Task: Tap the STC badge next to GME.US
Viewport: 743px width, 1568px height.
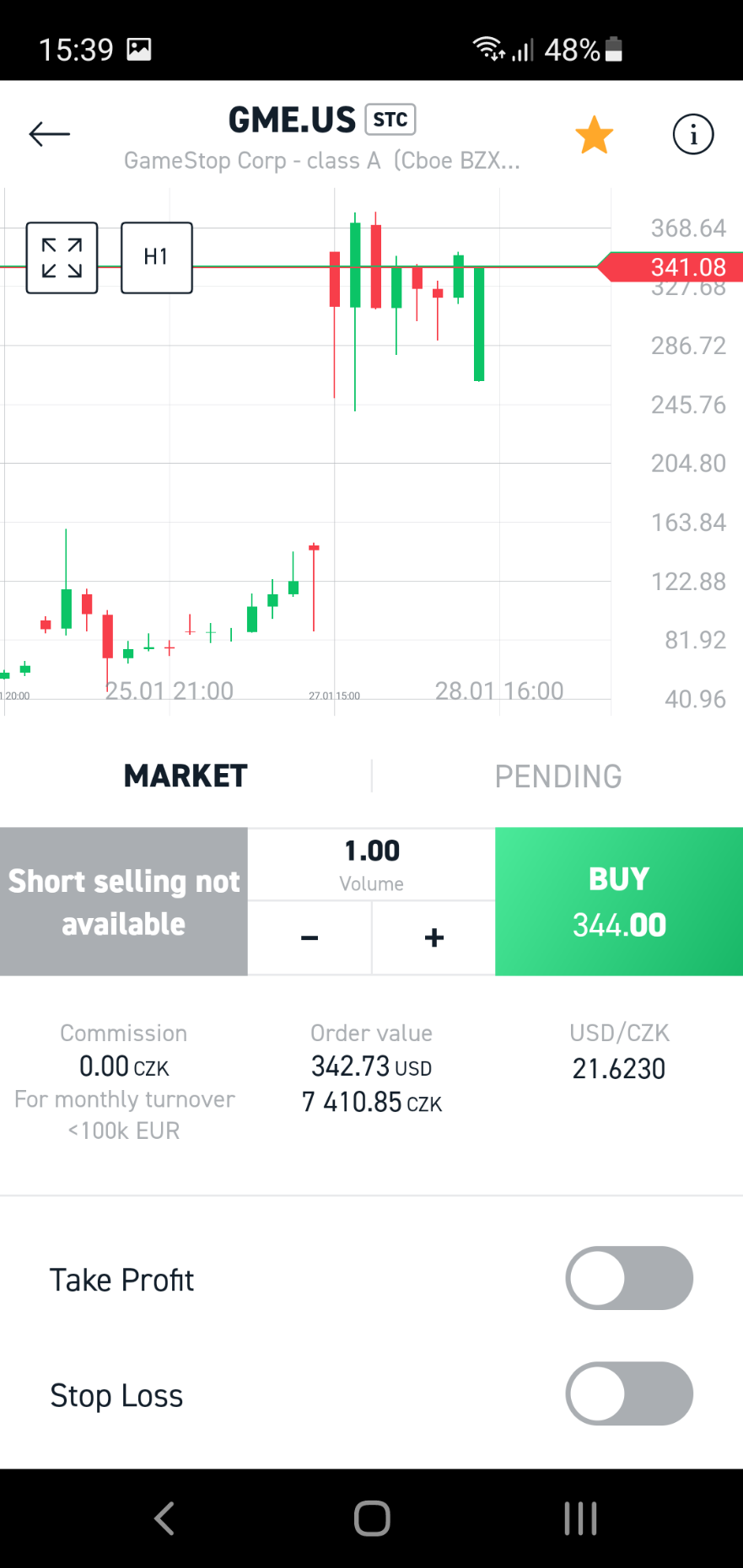Action: [x=390, y=120]
